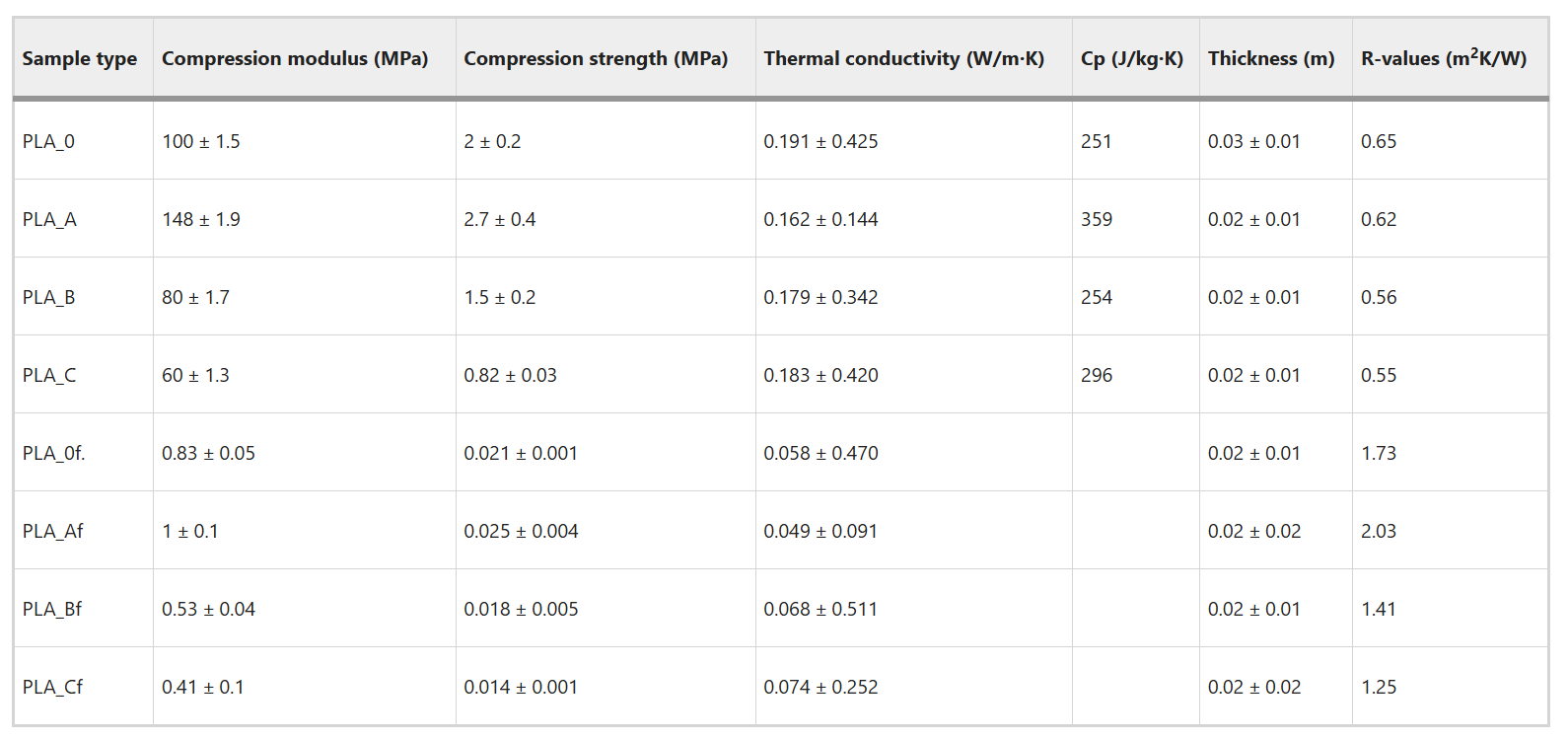Select the Thermal conductivity (W/m·K) header
This screenshot has width=1568, height=741.
[903, 59]
